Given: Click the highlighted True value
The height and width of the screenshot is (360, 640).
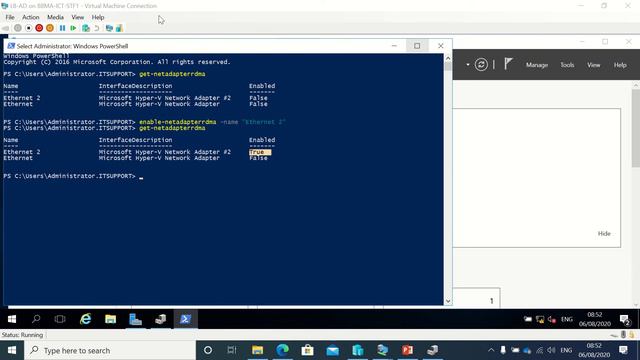Looking at the screenshot, I should pyautogui.click(x=260, y=152).
